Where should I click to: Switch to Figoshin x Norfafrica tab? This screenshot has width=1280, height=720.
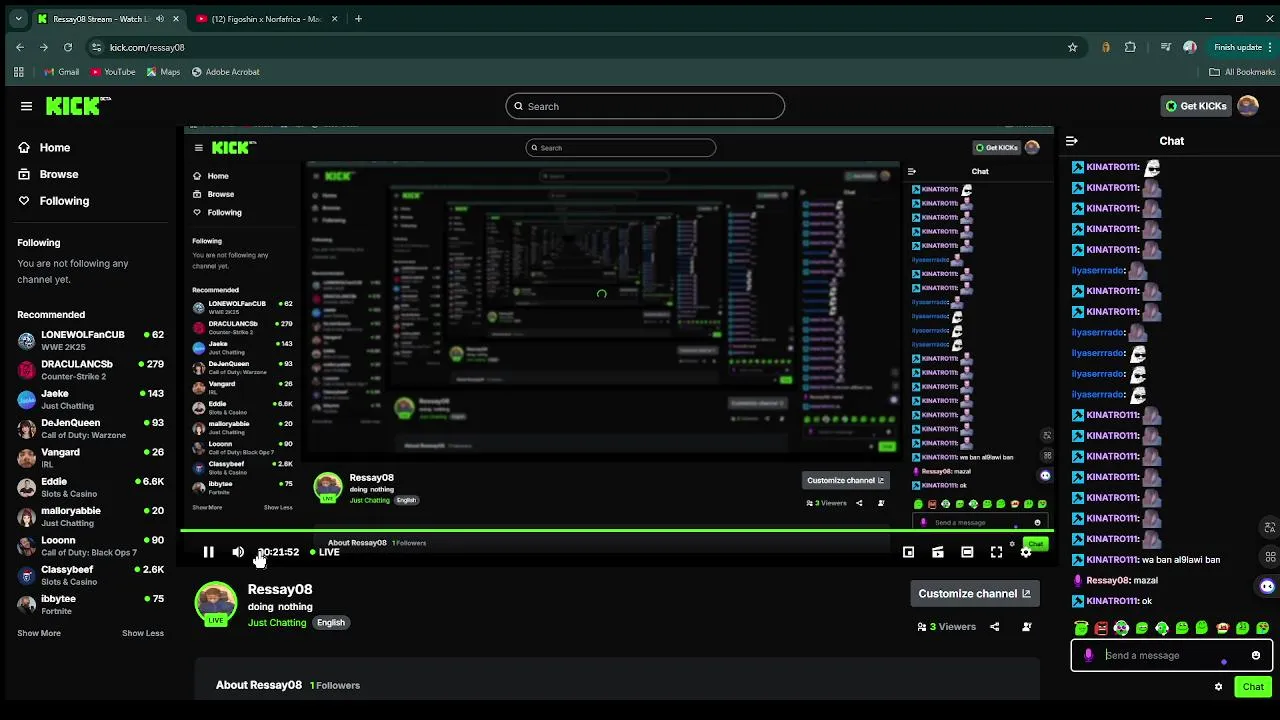267,18
